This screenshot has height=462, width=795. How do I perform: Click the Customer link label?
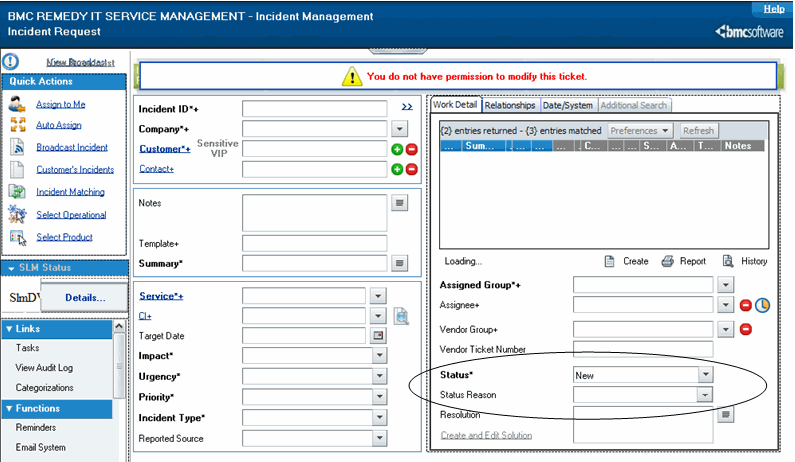click(165, 149)
